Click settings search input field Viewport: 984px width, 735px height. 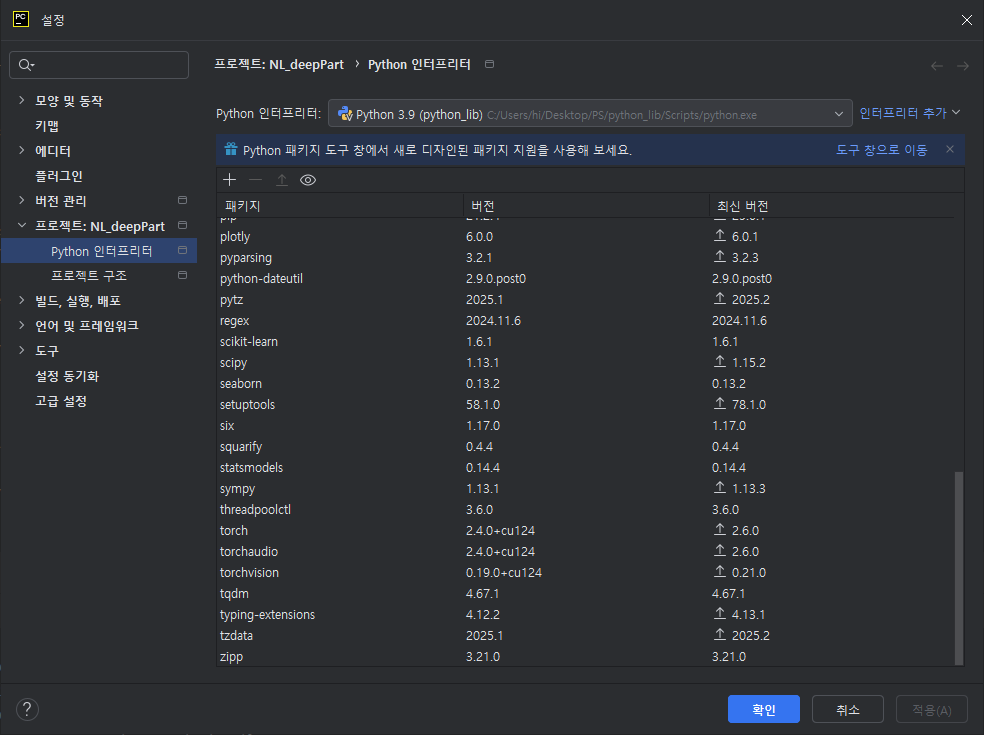(99, 65)
